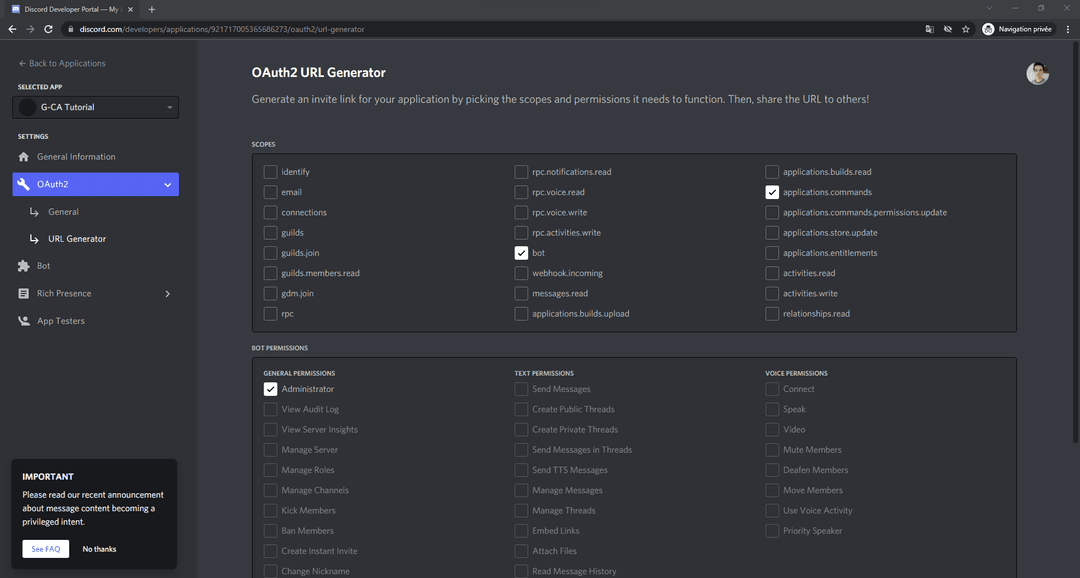Enable the guilds scope checkbox

(x=270, y=233)
